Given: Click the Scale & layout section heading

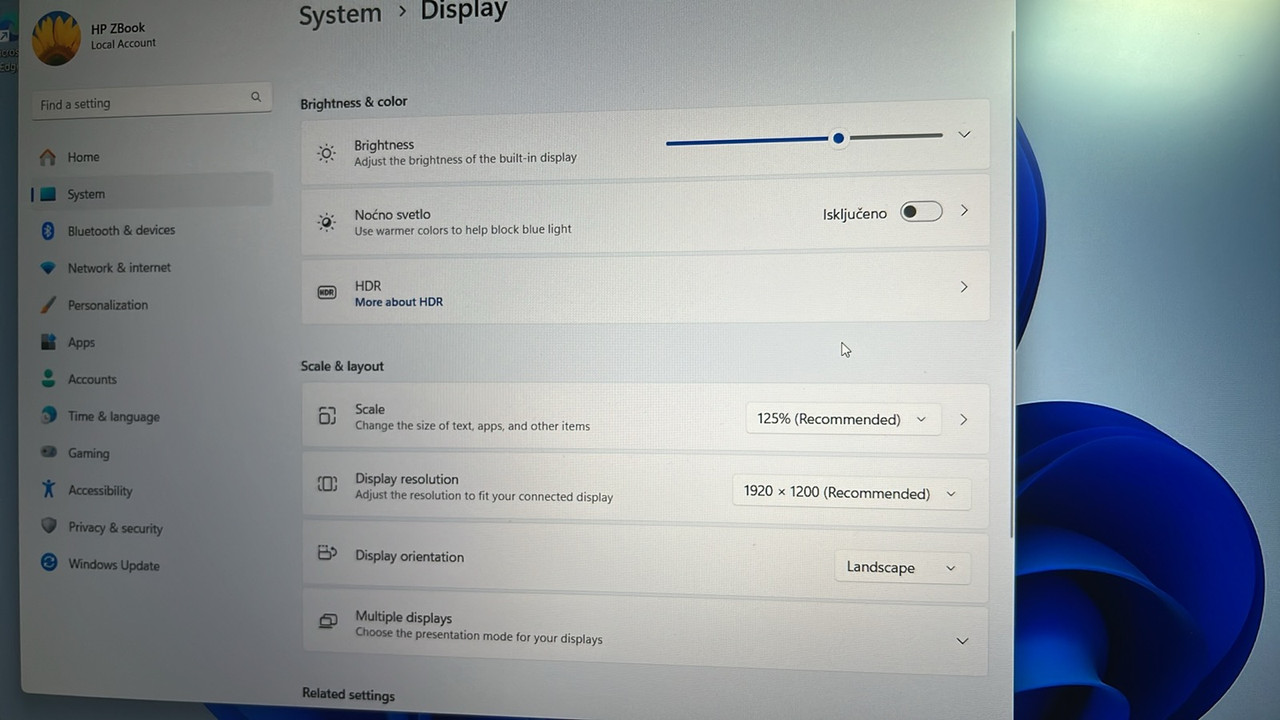Looking at the screenshot, I should pyautogui.click(x=342, y=366).
